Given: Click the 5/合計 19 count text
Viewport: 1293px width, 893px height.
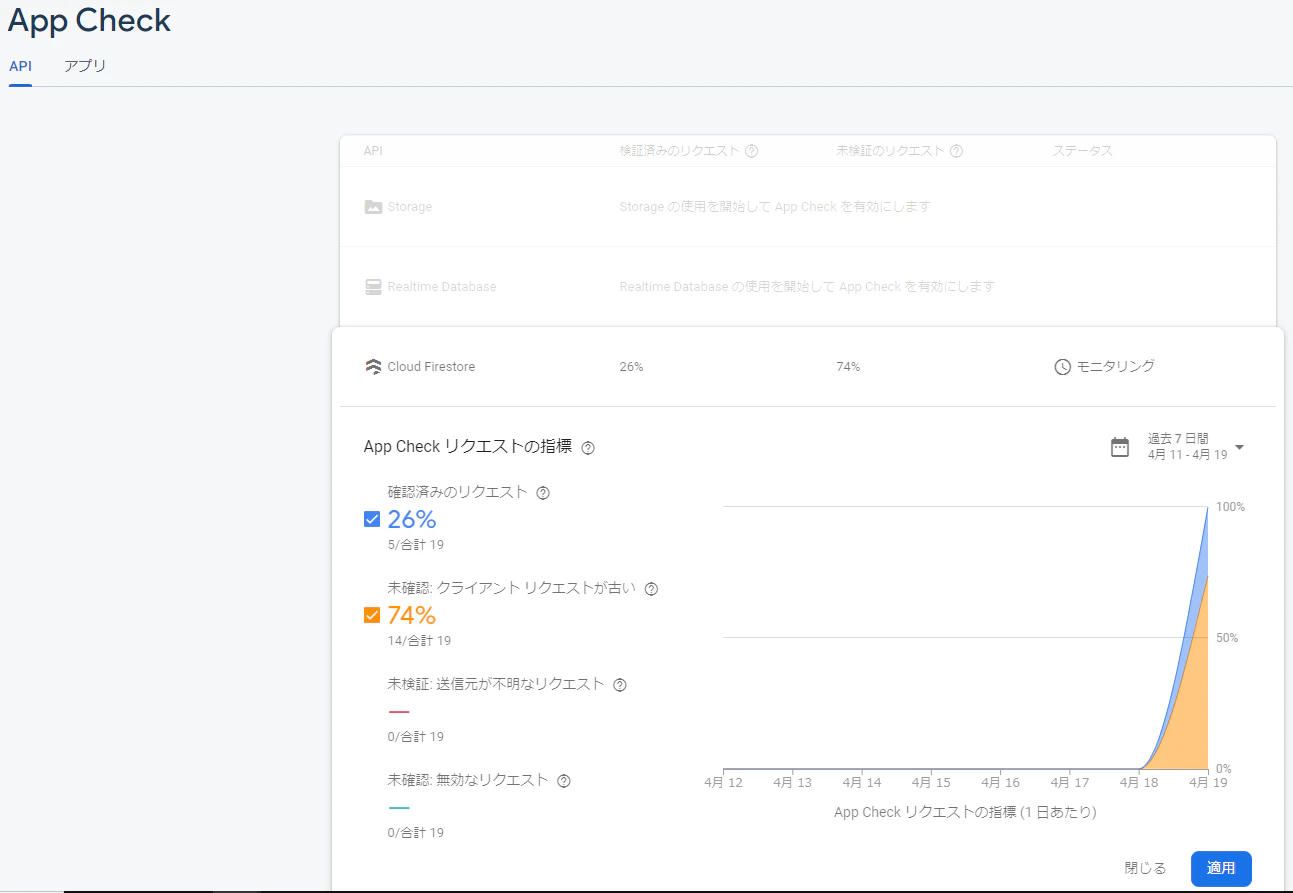Looking at the screenshot, I should pyautogui.click(x=416, y=545).
